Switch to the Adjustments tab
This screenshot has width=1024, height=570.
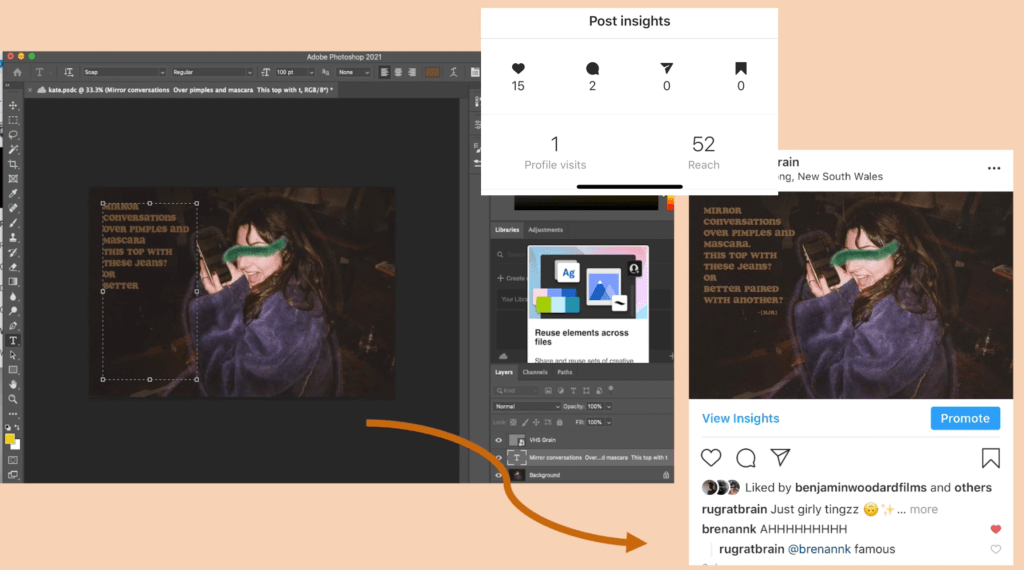click(x=545, y=230)
